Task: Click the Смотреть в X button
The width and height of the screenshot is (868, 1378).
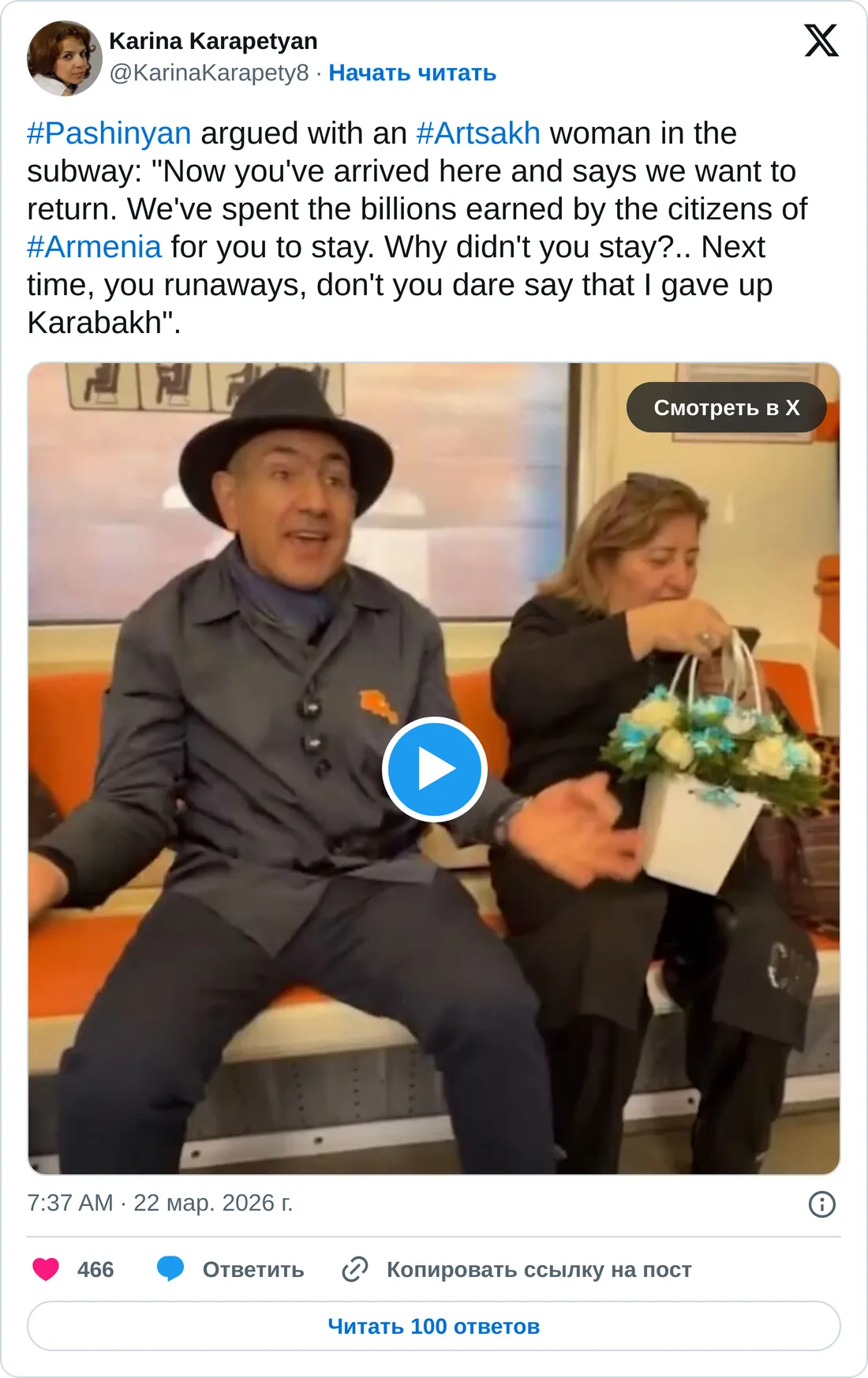Action: (727, 407)
